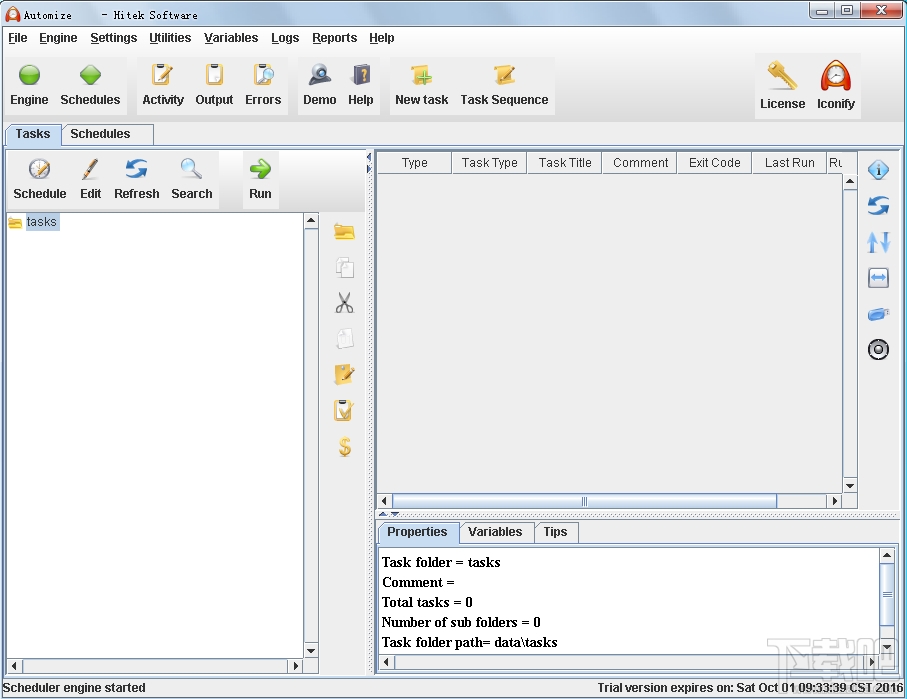
Task: Click the tree panel scroll down arrow
Action: [311, 651]
